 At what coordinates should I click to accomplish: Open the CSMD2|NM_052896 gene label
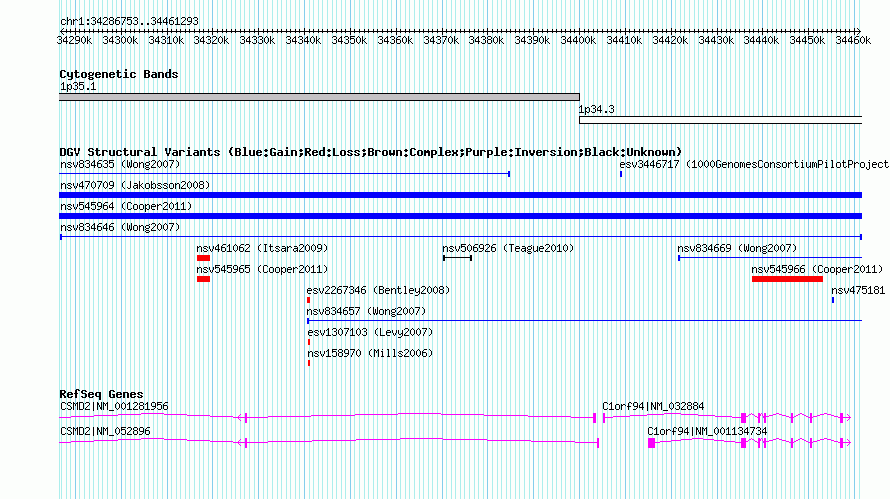pyautogui.click(x=105, y=431)
